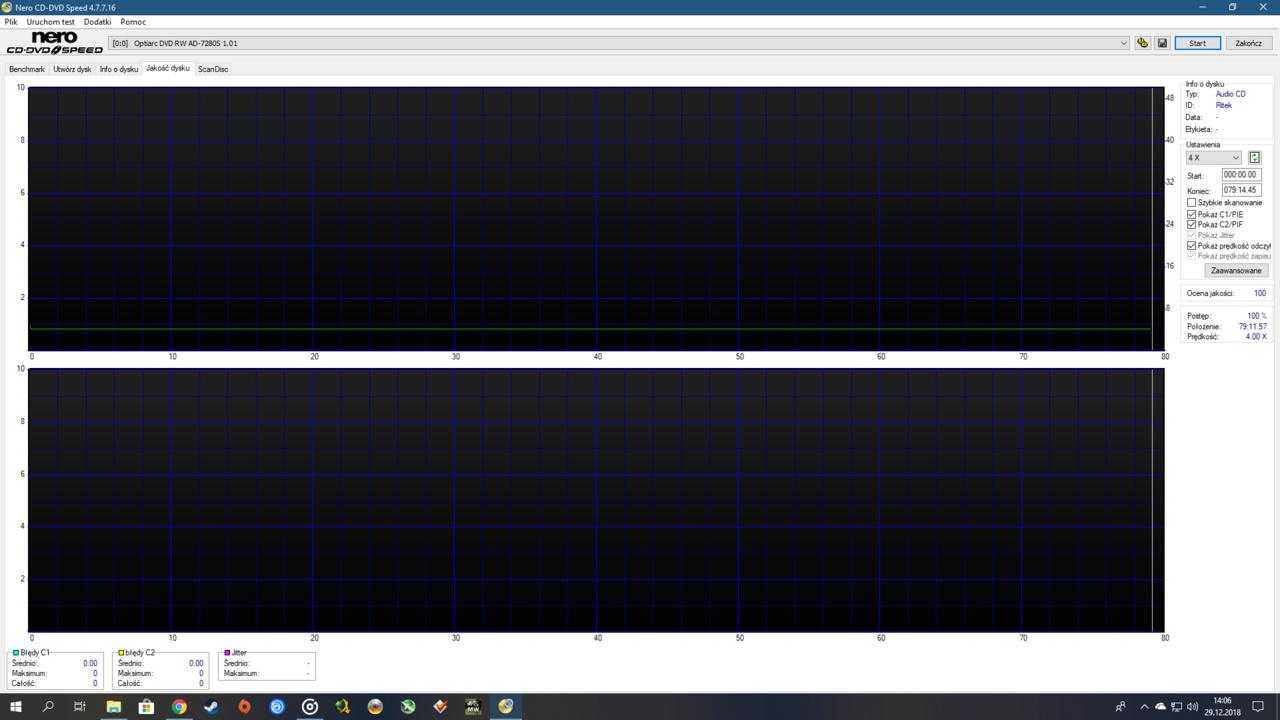Open Microsoft Store from the taskbar
The image size is (1280, 720).
pyautogui.click(x=146, y=706)
